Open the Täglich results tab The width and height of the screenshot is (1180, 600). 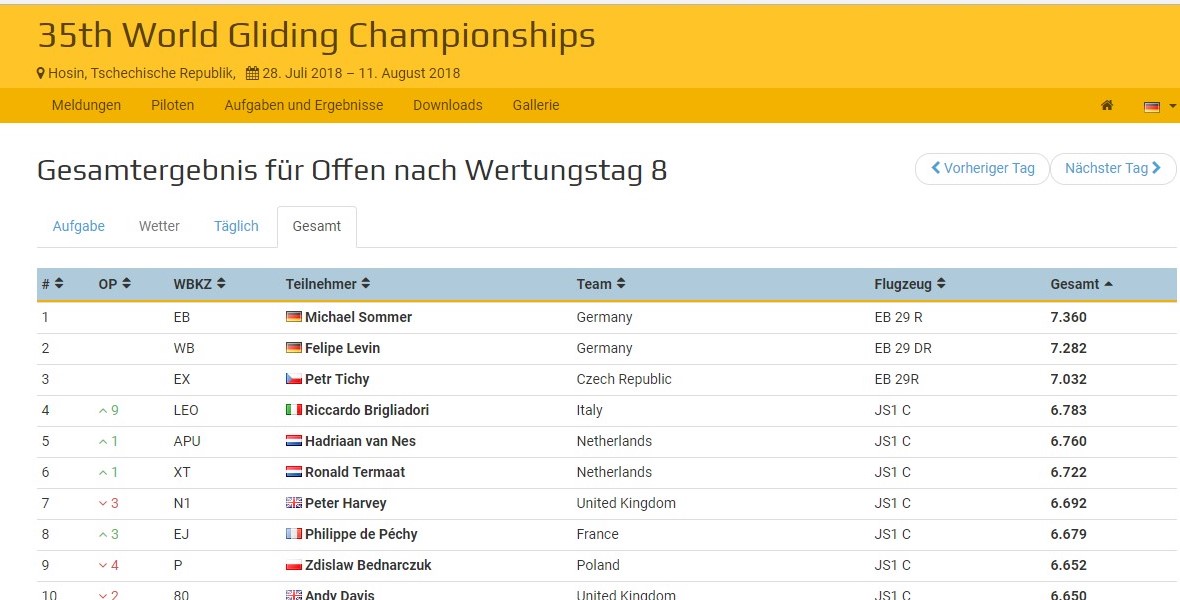236,226
